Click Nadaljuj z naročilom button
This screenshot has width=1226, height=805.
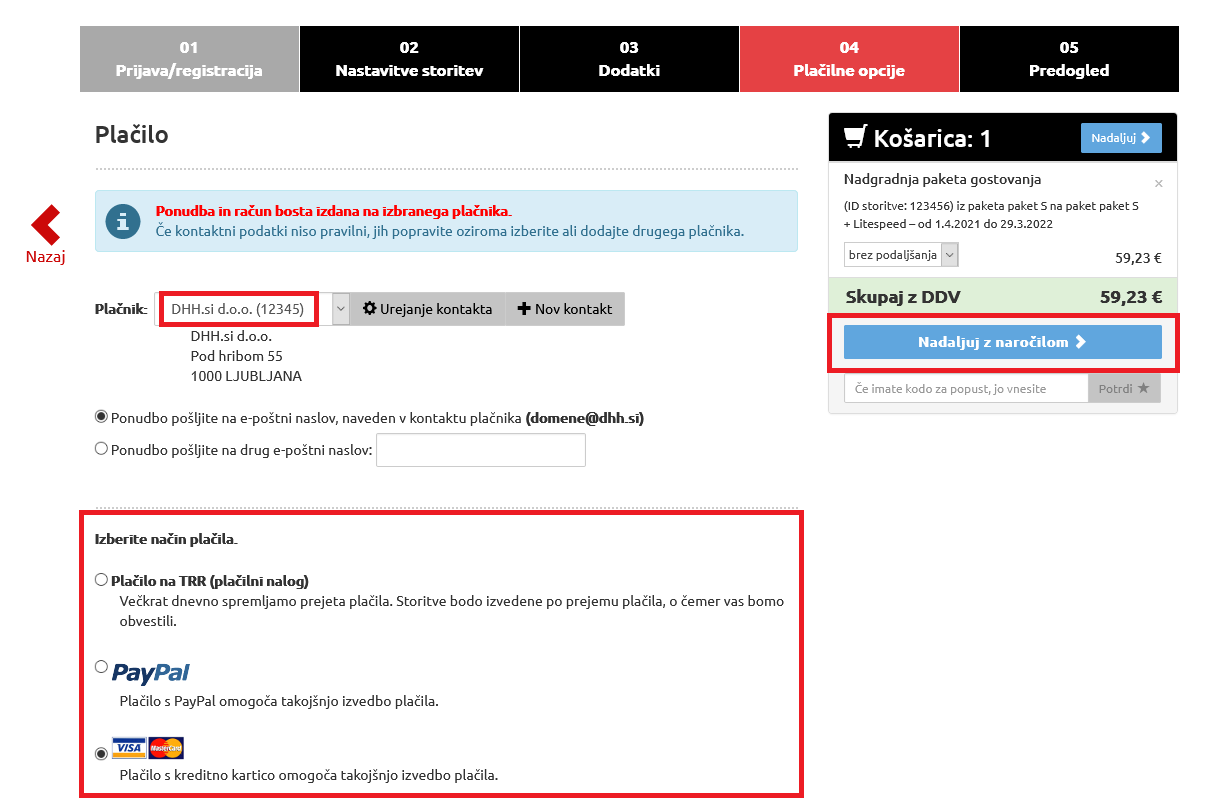[x=1002, y=342]
